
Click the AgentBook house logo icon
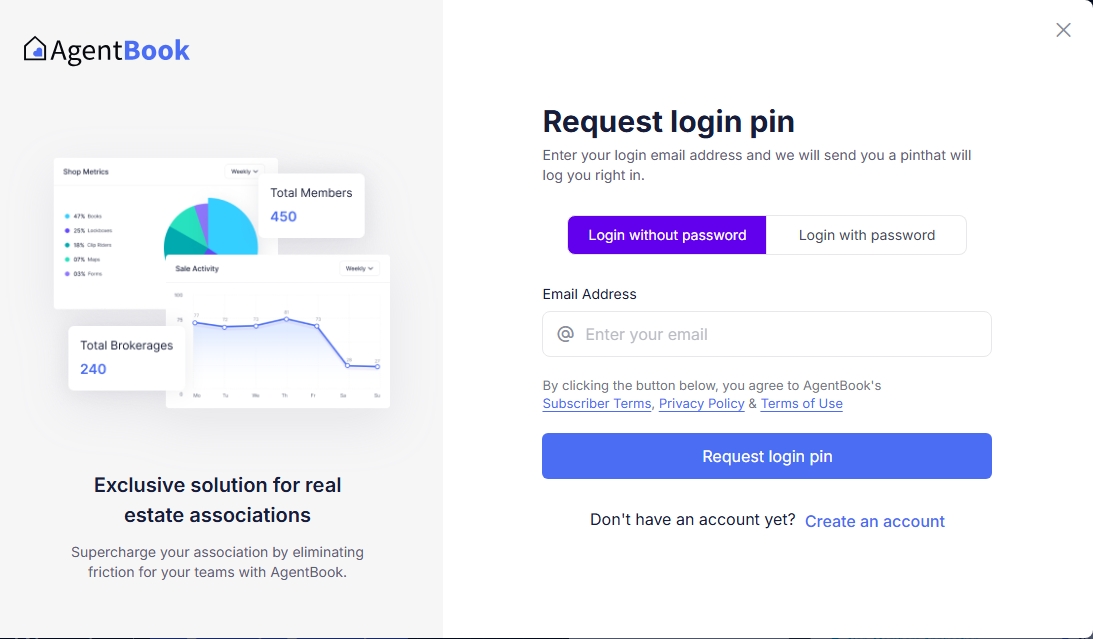point(35,49)
